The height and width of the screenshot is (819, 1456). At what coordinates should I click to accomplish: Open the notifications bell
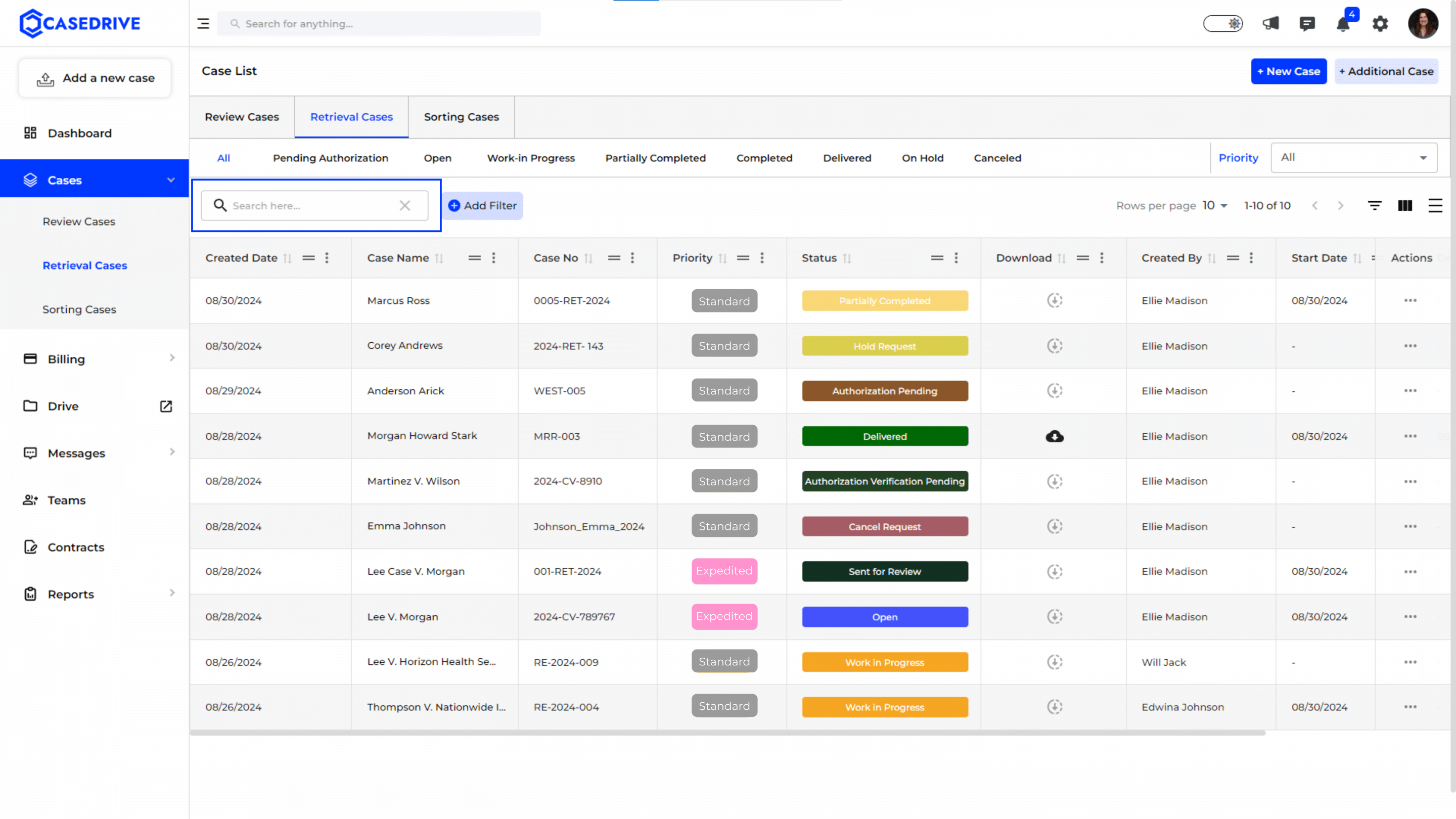(x=1343, y=24)
